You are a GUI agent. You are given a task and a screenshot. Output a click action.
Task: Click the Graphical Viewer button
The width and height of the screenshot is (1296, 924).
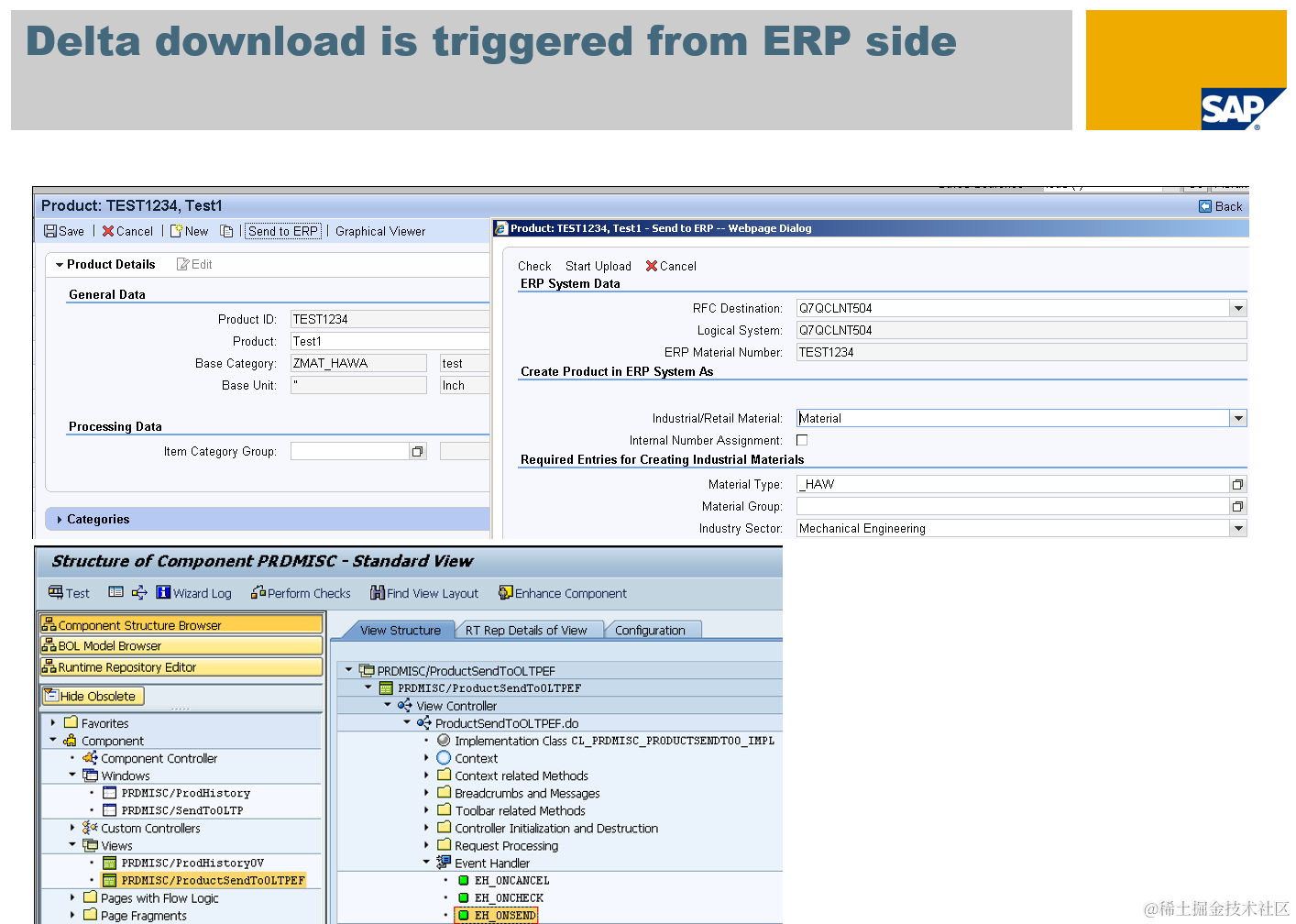coord(380,231)
